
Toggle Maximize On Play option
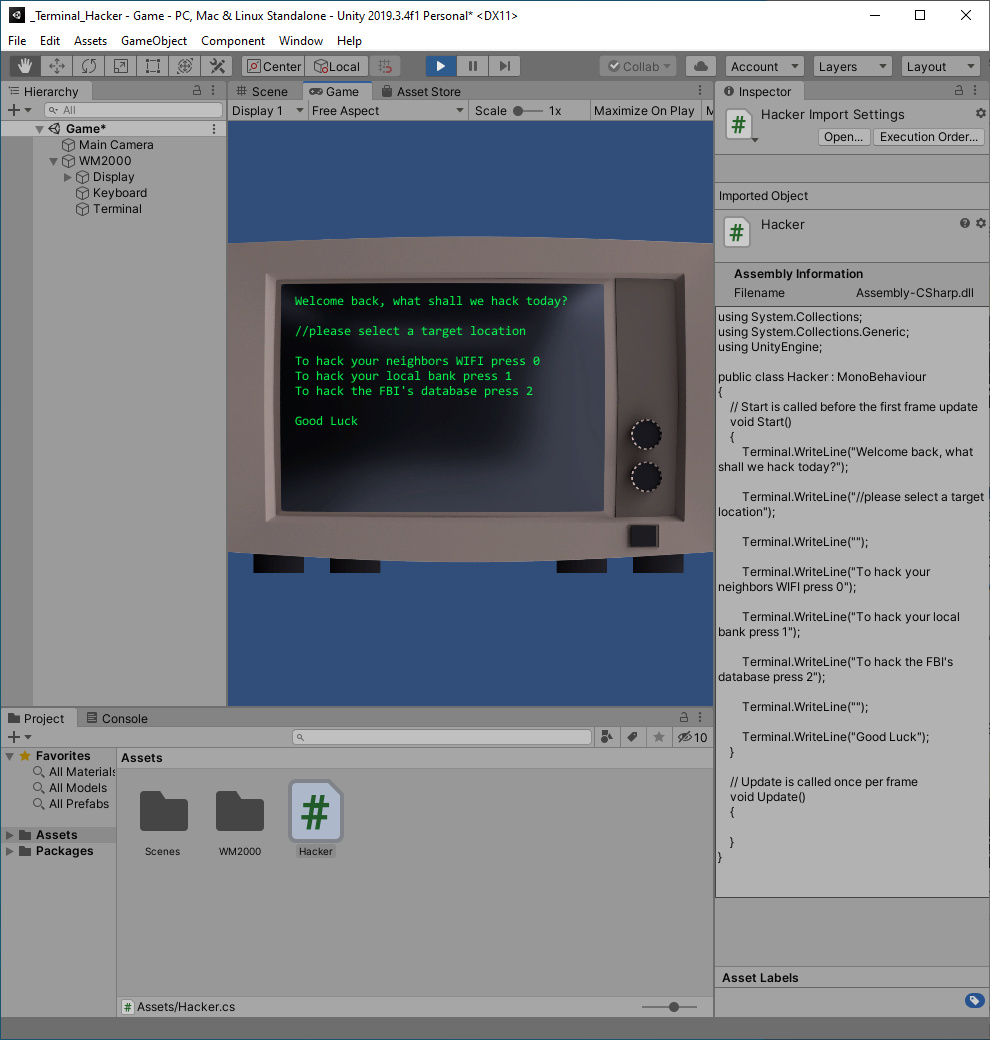(644, 111)
